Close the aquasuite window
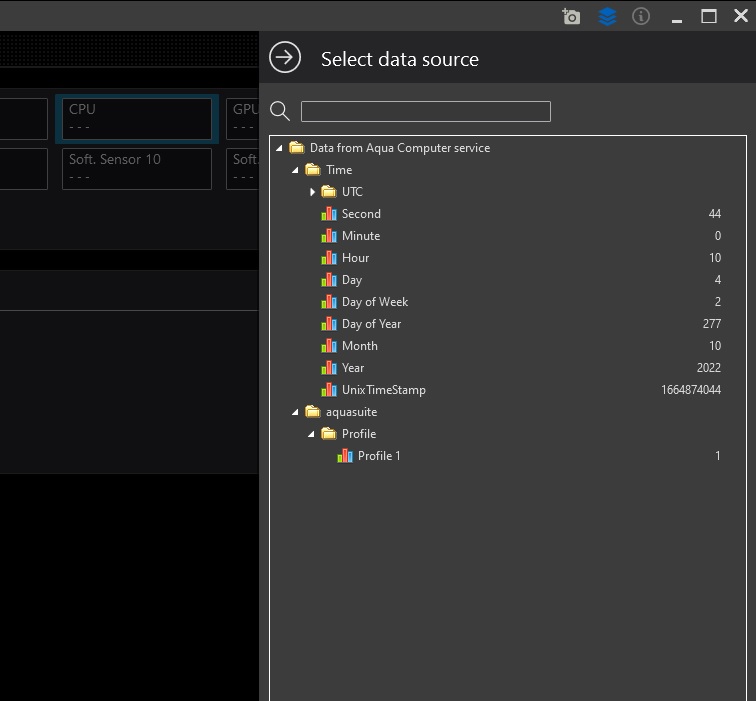Viewport: 756px width, 701px height. coord(741,16)
